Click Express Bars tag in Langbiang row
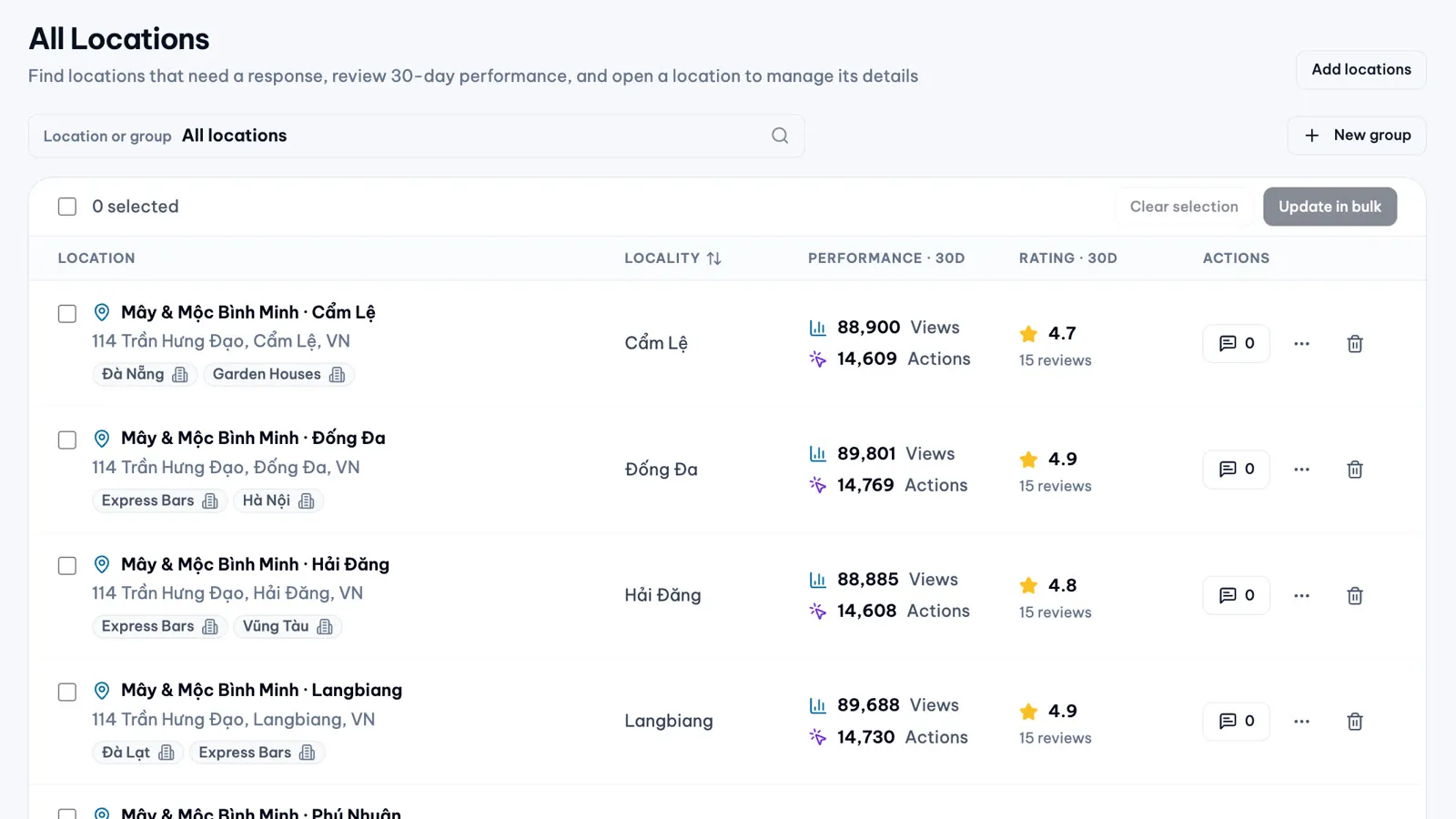Image resolution: width=1456 pixels, height=819 pixels. point(257,753)
